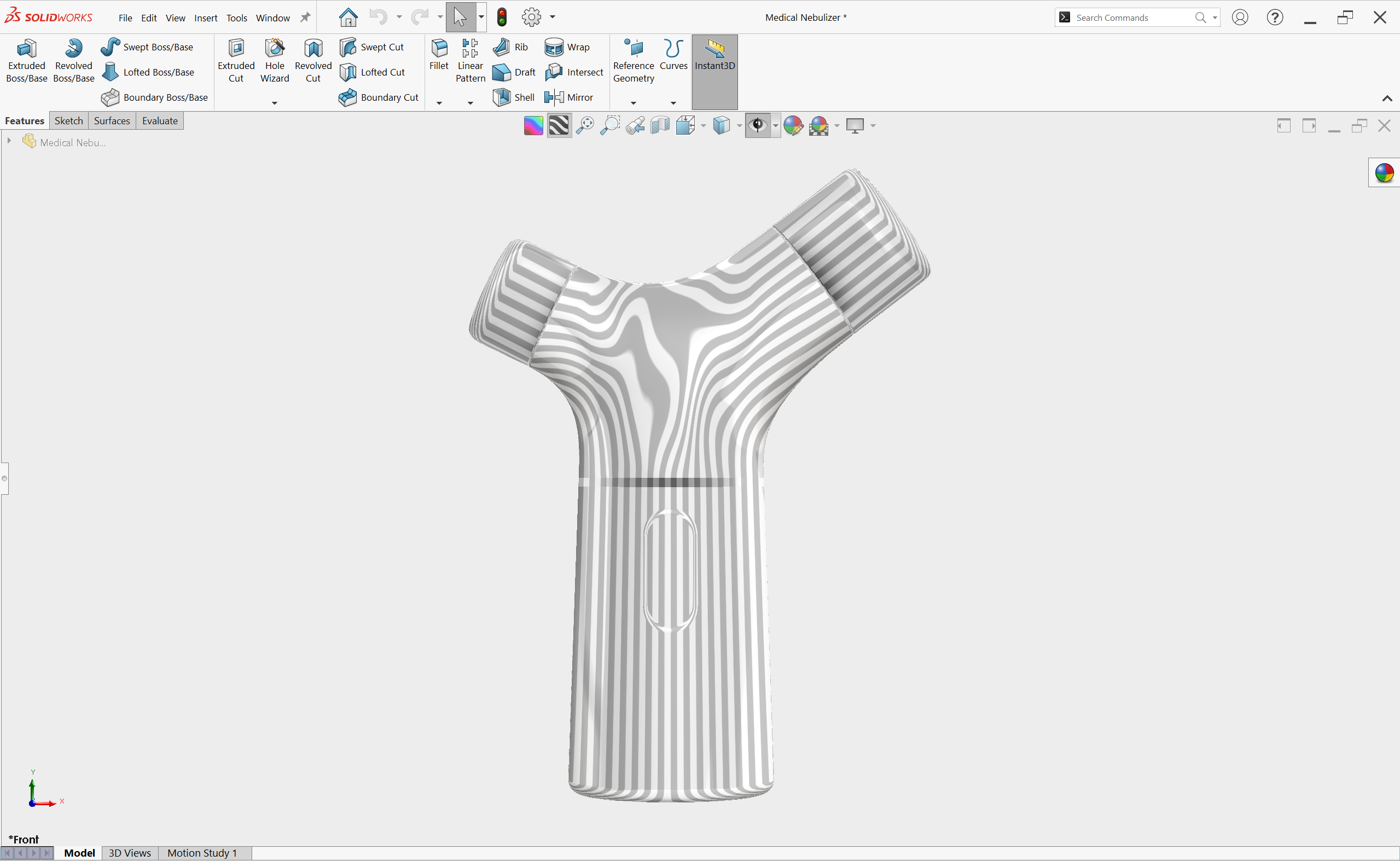Toggle the Instant3D button
The image size is (1400, 861).
(x=714, y=56)
